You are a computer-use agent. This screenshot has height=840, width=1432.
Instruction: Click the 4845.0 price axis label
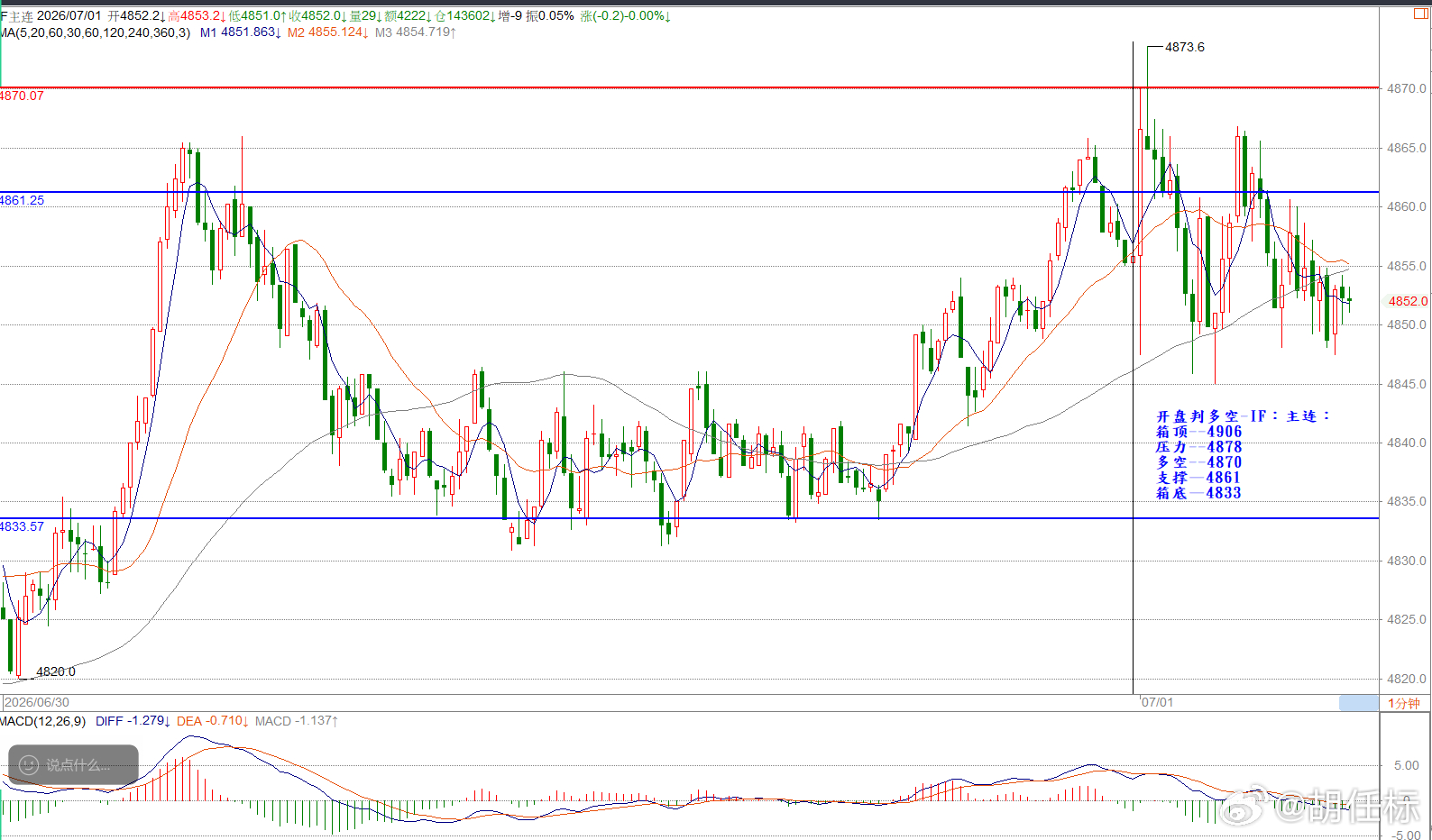coord(1407,384)
